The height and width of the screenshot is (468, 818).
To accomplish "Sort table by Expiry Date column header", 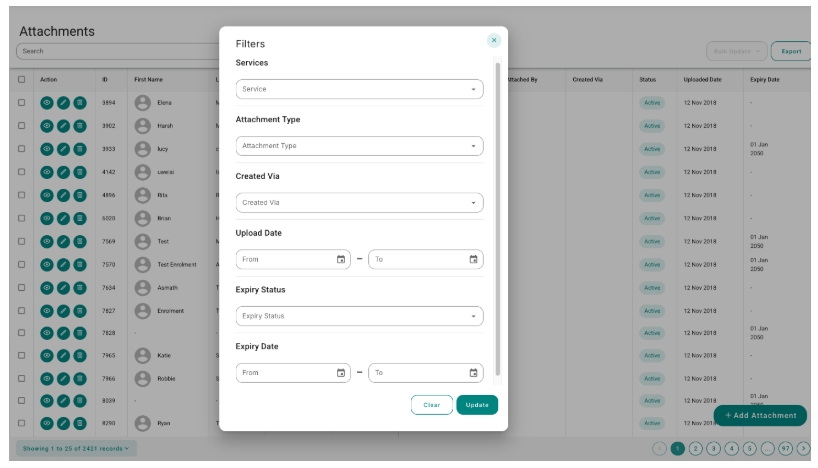I will (x=764, y=79).
